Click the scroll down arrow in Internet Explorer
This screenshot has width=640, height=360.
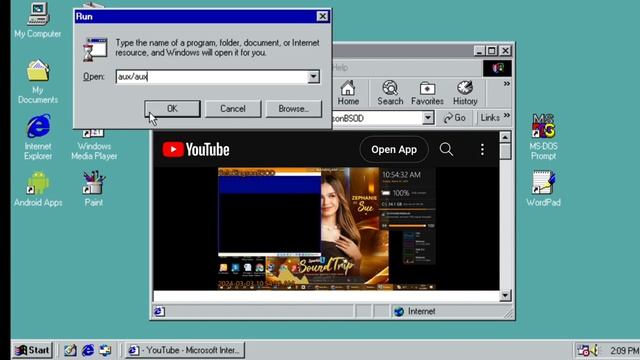coord(505,295)
